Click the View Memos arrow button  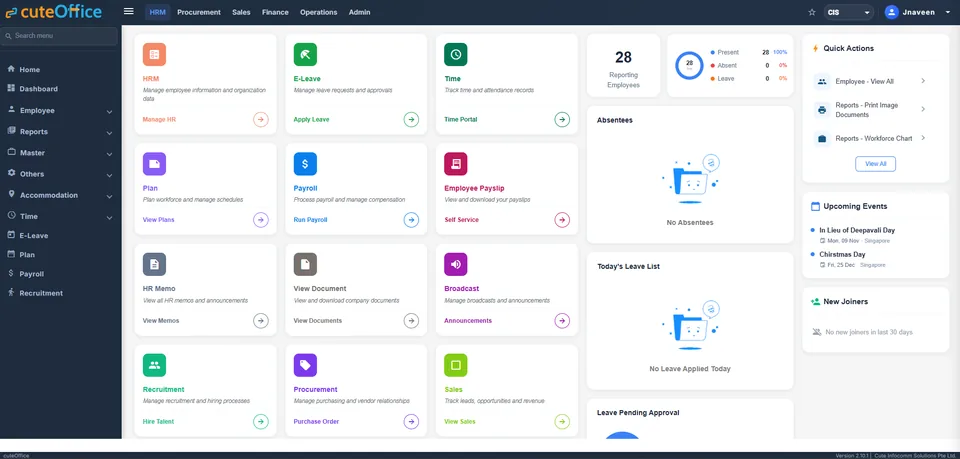tap(261, 321)
